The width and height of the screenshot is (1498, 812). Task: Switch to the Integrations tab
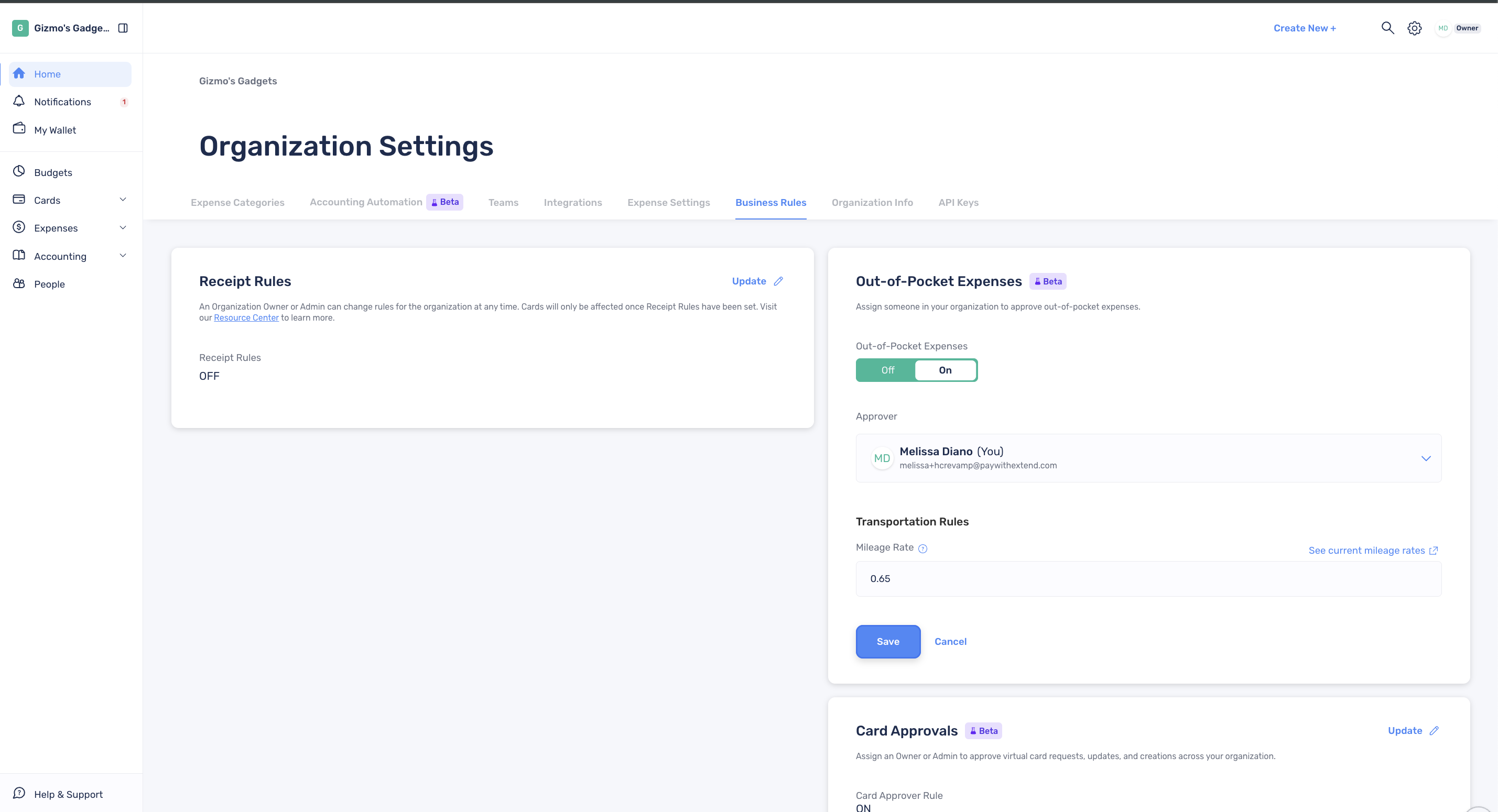[x=573, y=202]
